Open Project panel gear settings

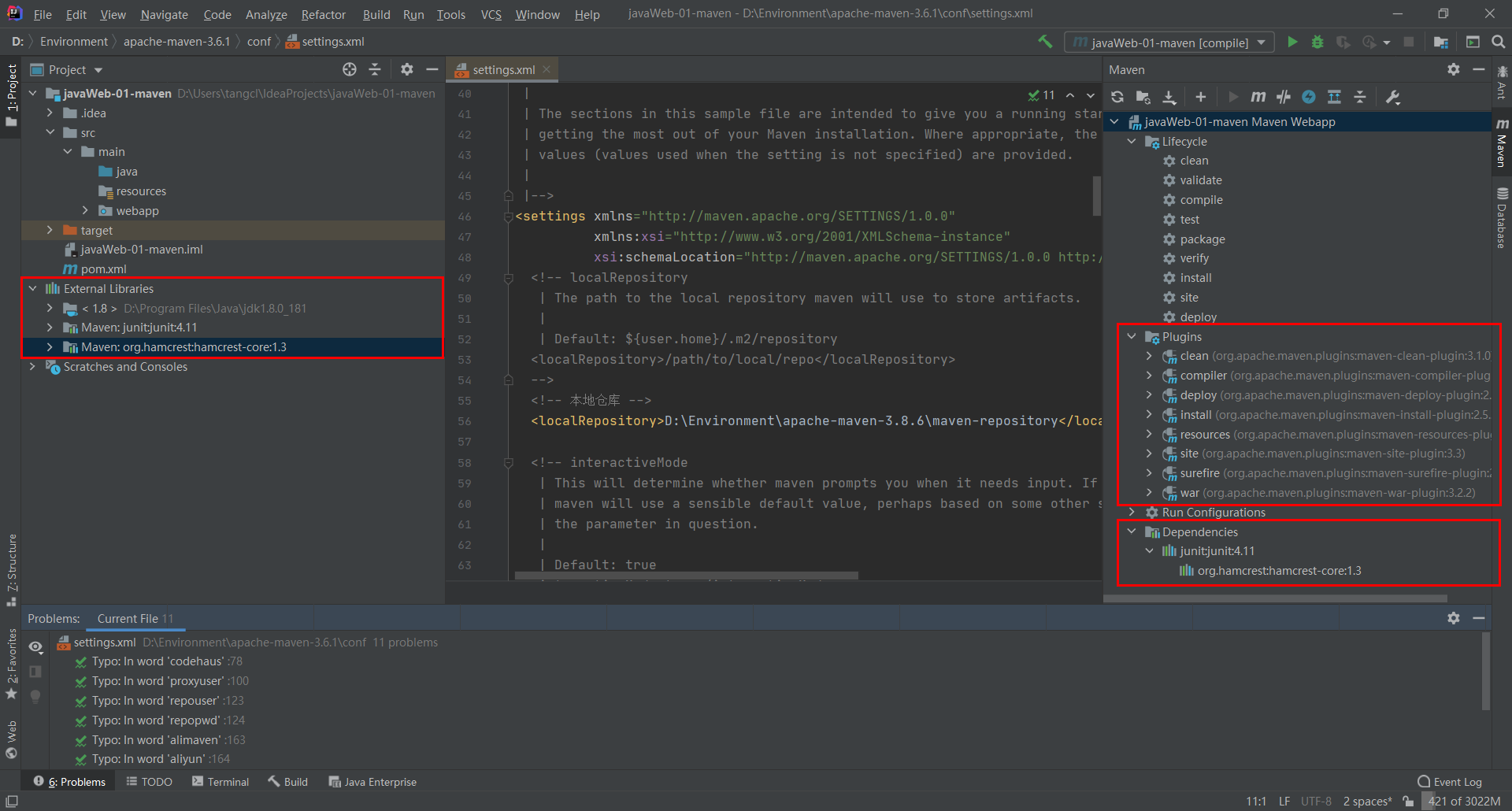click(406, 69)
